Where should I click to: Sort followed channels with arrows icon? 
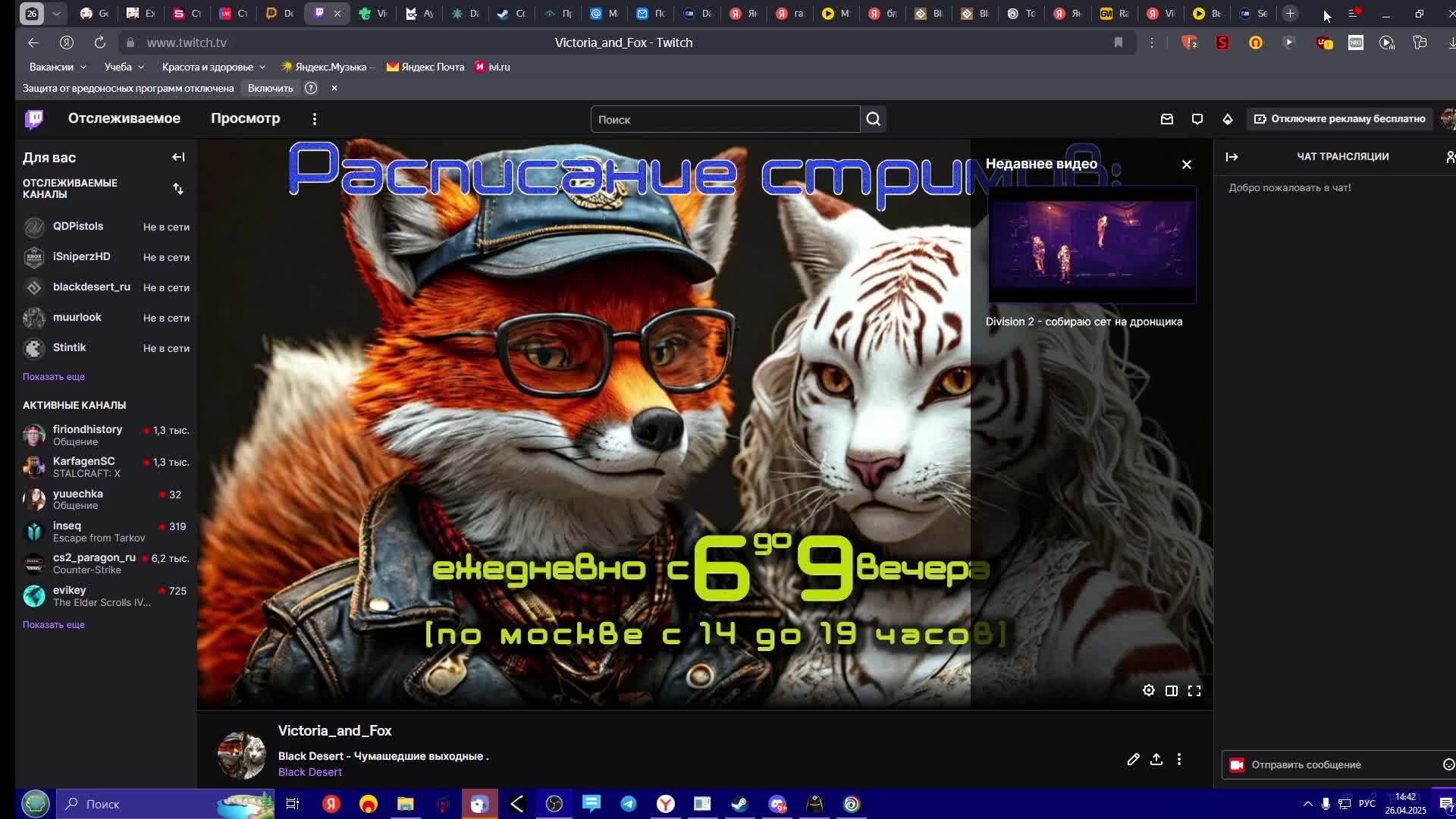(178, 189)
